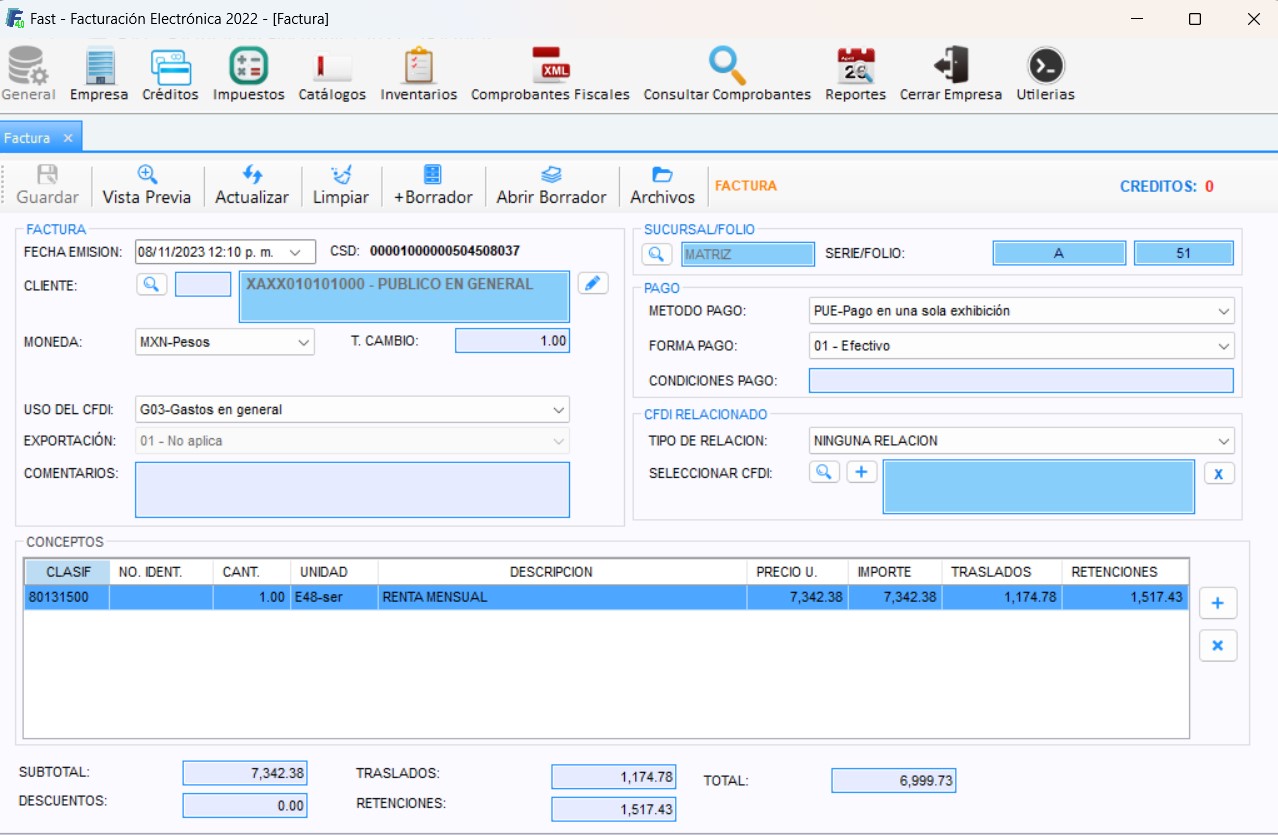The width and height of the screenshot is (1278, 835).
Task: Switch to the Factura tab
Action: coord(28,138)
